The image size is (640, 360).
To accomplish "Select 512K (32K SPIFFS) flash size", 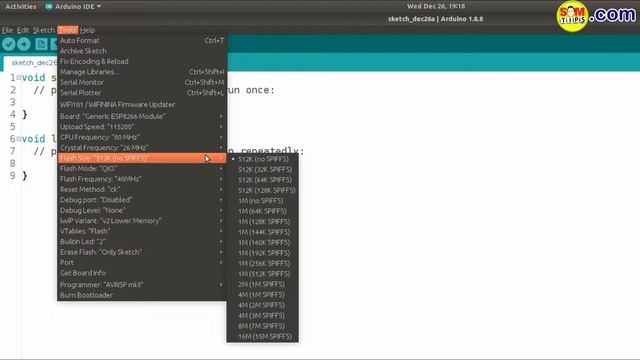I will [x=262, y=169].
